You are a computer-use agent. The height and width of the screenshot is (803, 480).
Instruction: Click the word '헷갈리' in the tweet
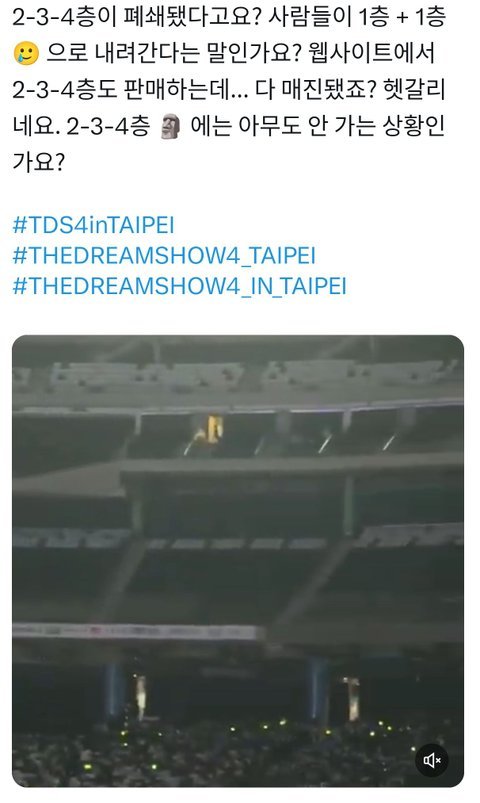(x=414, y=90)
